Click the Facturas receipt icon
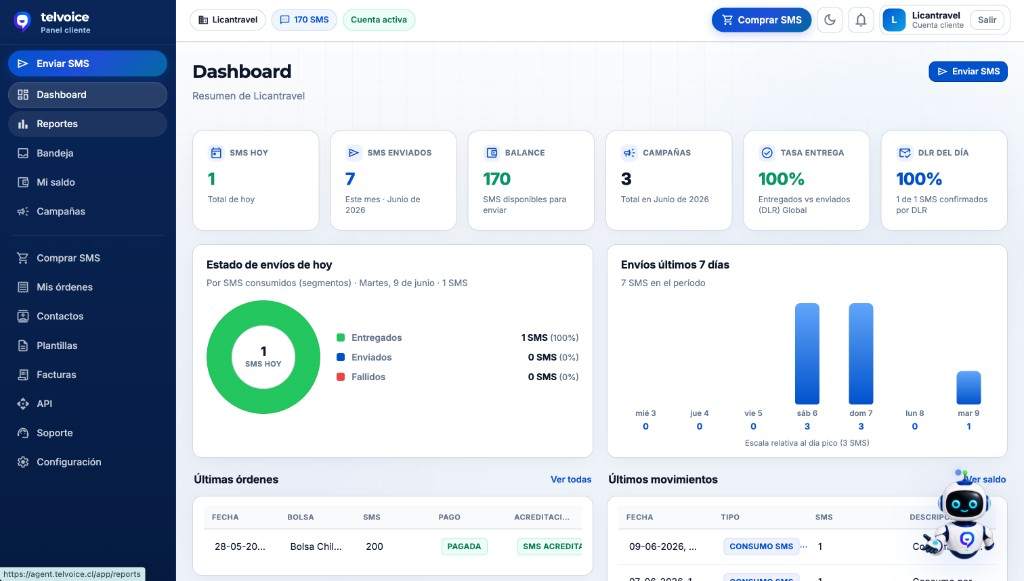Image resolution: width=1024 pixels, height=581 pixels. pos(23,375)
